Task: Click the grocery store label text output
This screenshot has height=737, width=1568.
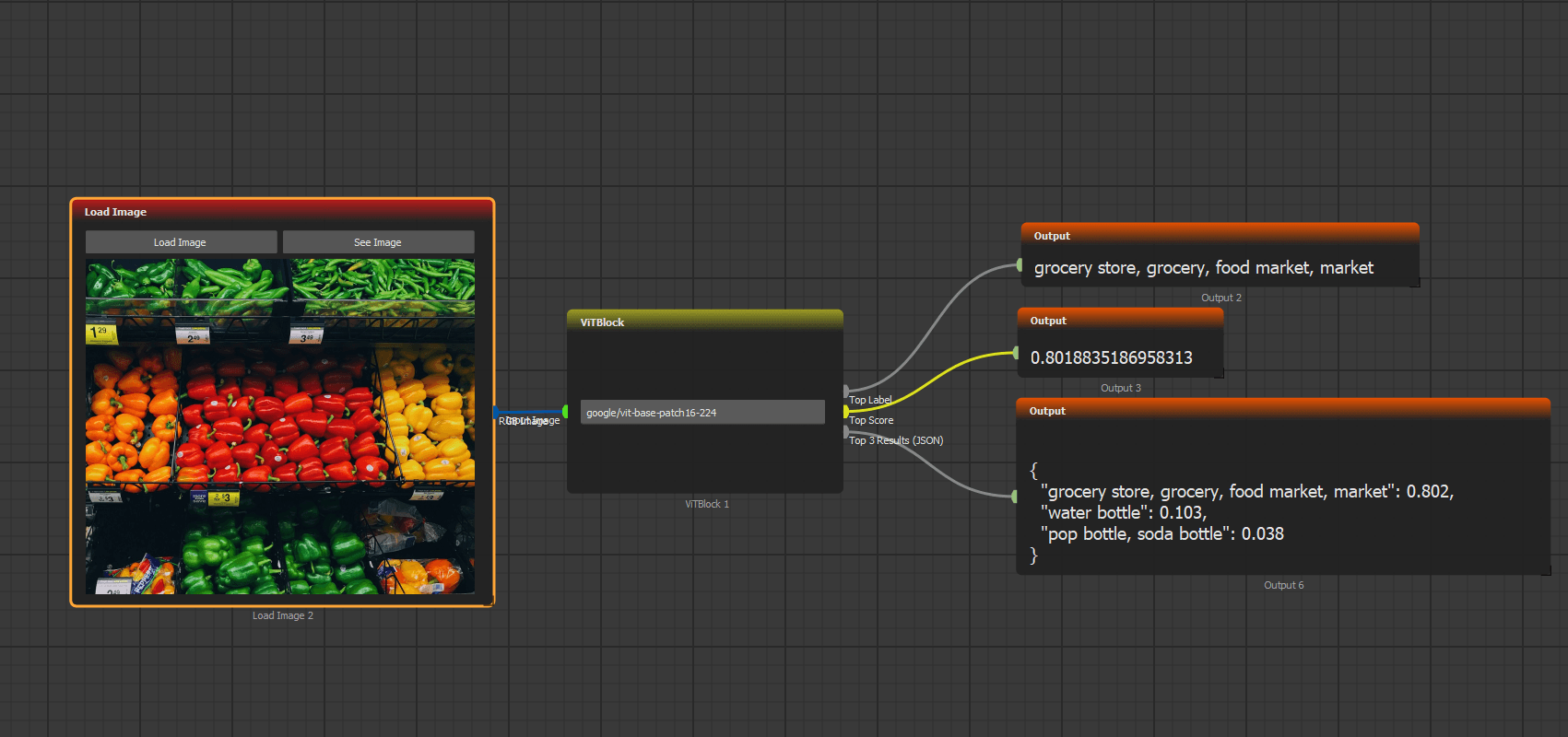Action: [1203, 268]
